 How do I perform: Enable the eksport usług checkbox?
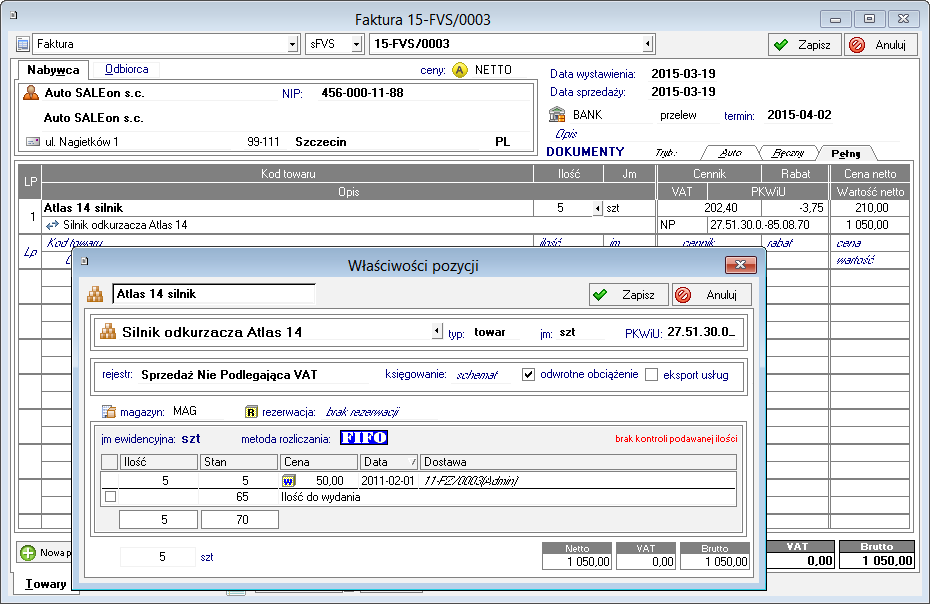[651, 375]
